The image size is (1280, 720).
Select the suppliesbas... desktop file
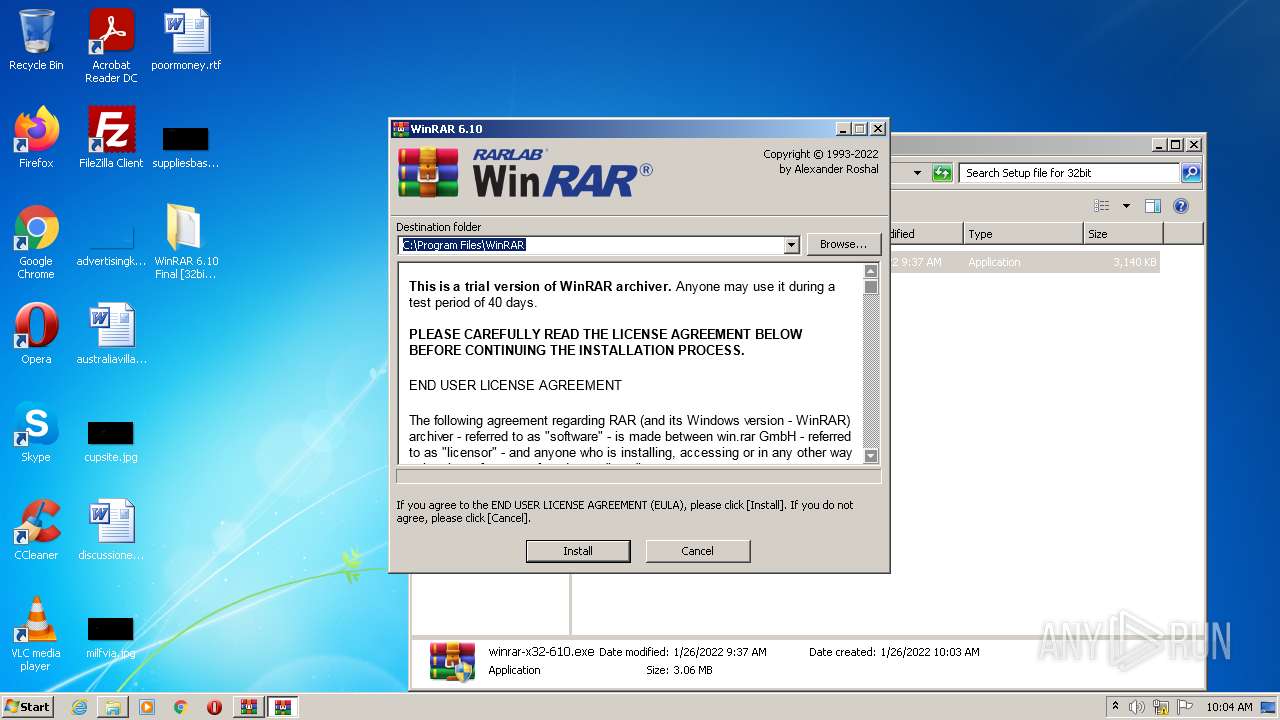coord(186,146)
